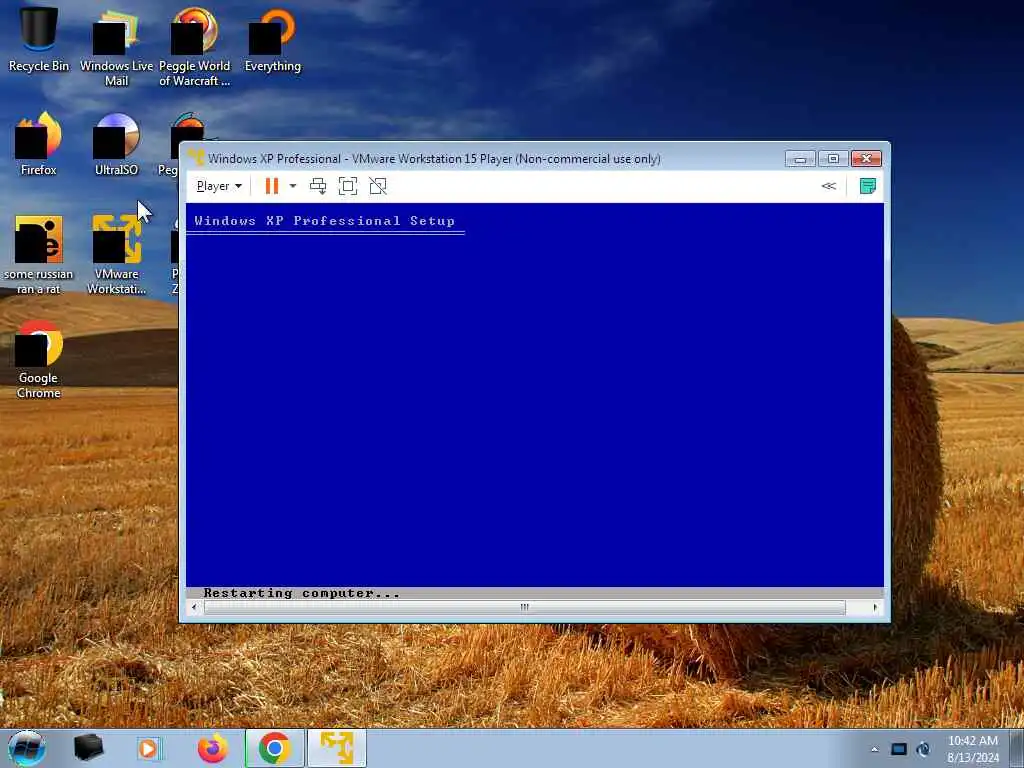Open the clock showing 10:42 AM
The height and width of the screenshot is (768, 1024).
point(973,749)
